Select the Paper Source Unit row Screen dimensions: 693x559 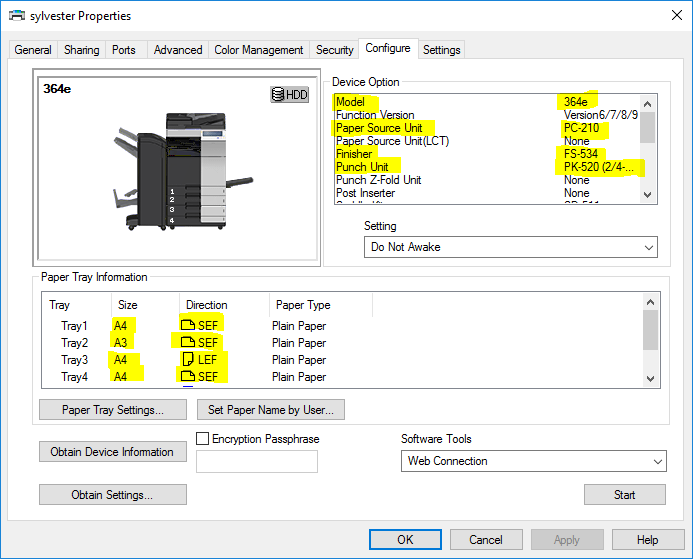point(487,128)
